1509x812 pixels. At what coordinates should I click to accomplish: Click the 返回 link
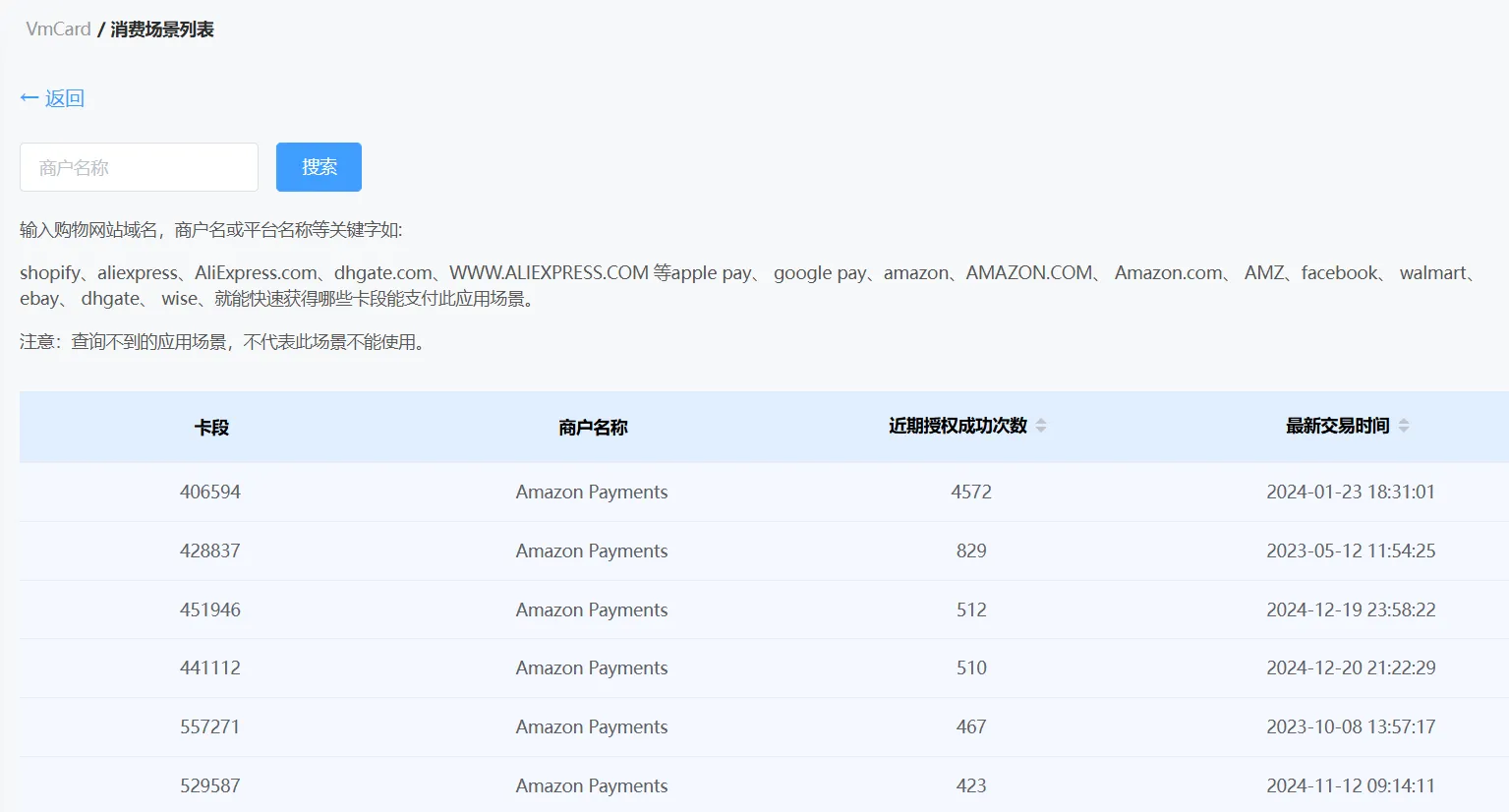[x=64, y=98]
